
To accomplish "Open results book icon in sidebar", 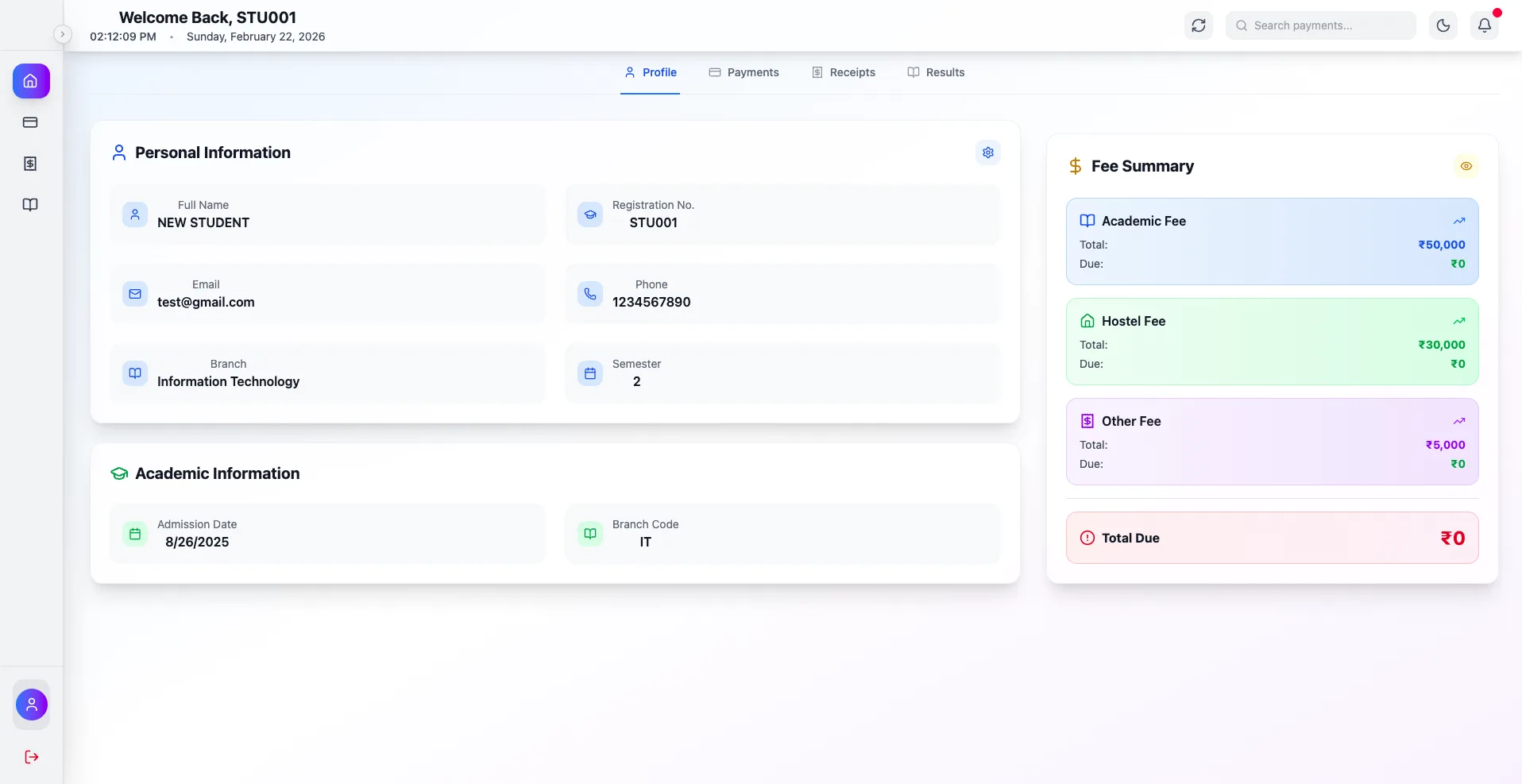I will tap(31, 205).
